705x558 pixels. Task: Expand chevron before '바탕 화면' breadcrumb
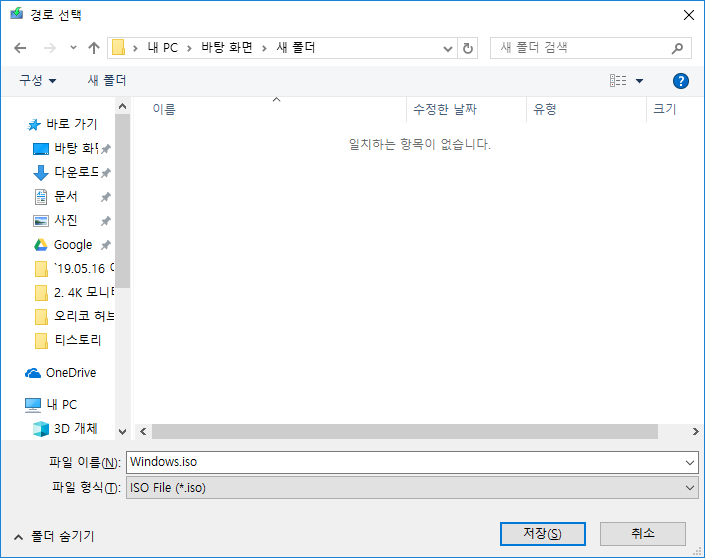189,48
